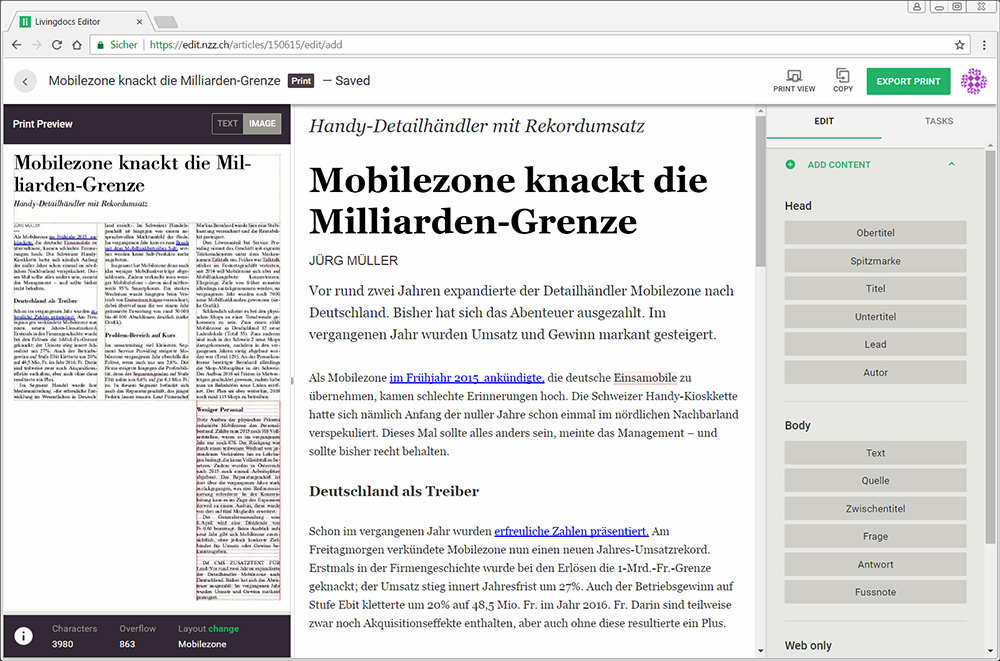Click the 'Handy-Detailhändler mit Rekordumsatz' overline
Image resolution: width=1000 pixels, height=661 pixels.
coord(476,126)
